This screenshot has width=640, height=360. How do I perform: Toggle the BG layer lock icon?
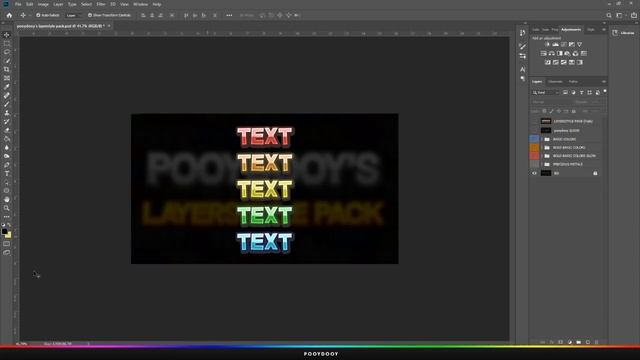(x=595, y=173)
